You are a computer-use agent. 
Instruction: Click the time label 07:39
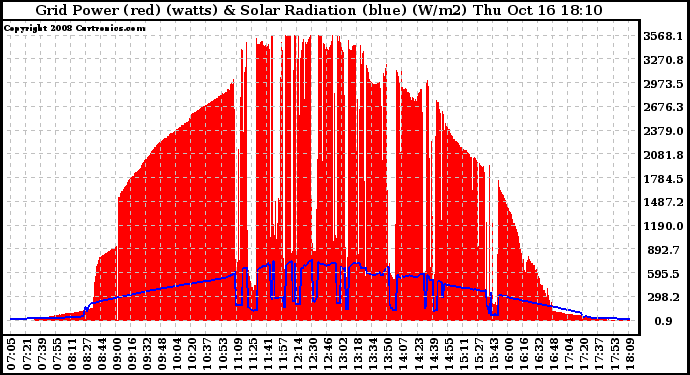[x=42, y=354]
